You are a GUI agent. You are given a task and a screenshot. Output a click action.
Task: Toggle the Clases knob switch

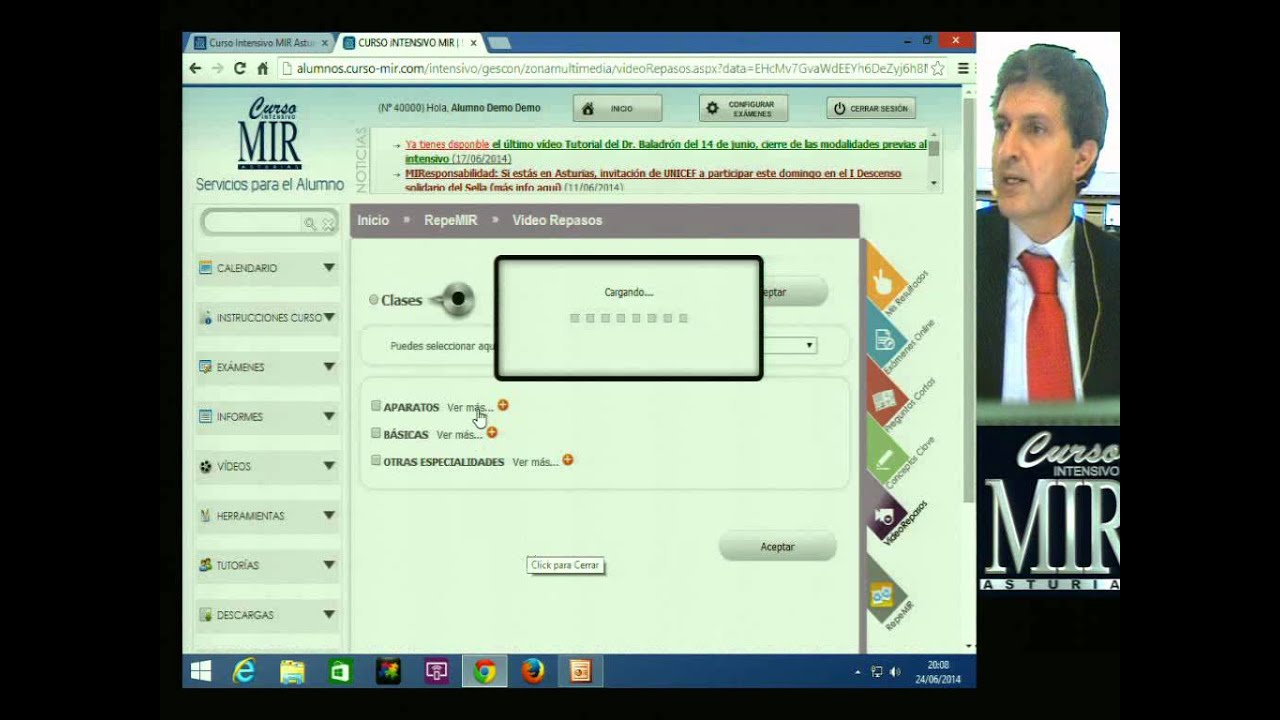click(x=453, y=299)
